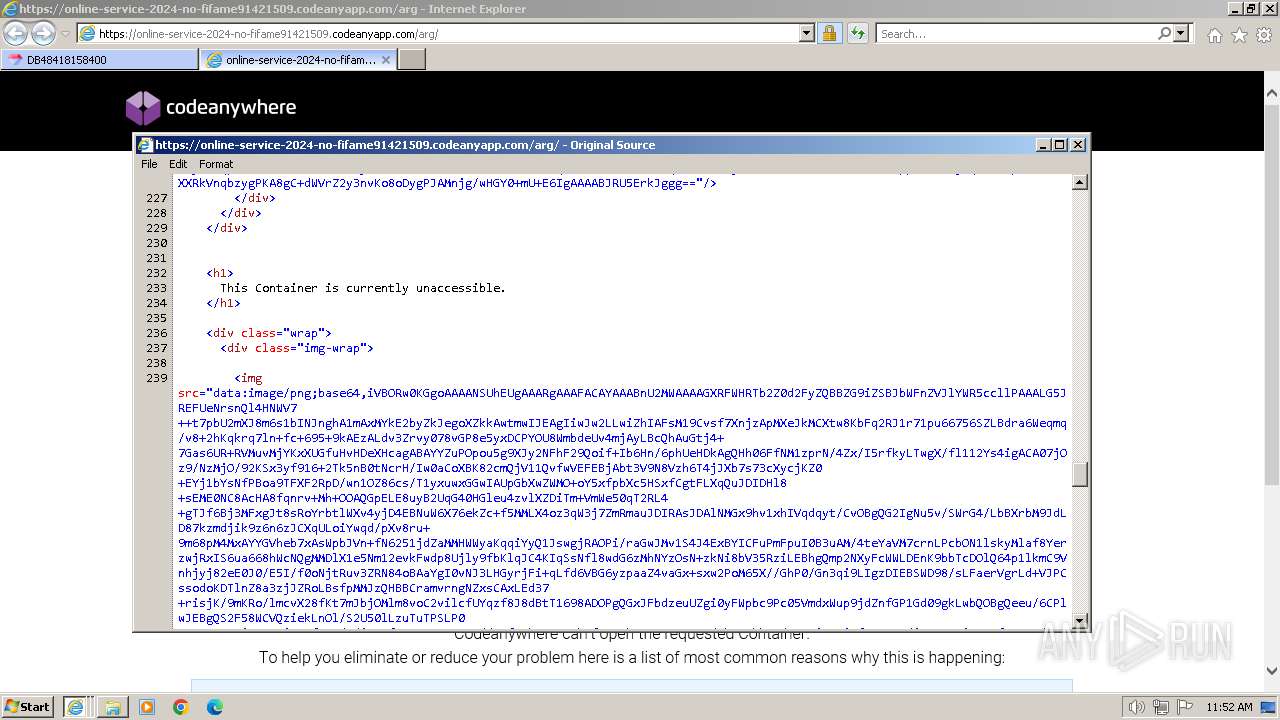The image size is (1280, 720).
Task: Refresh page using address bar refresh icon
Action: click(857, 33)
